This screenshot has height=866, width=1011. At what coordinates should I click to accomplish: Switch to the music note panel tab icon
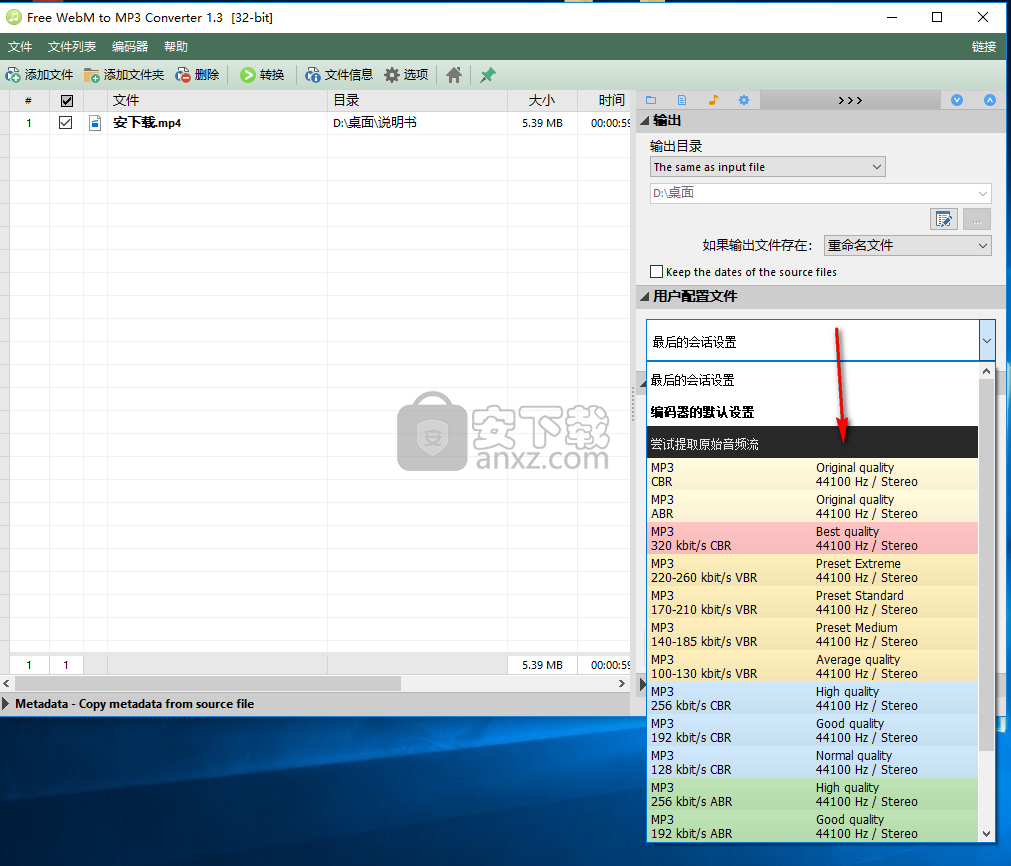pyautogui.click(x=713, y=100)
